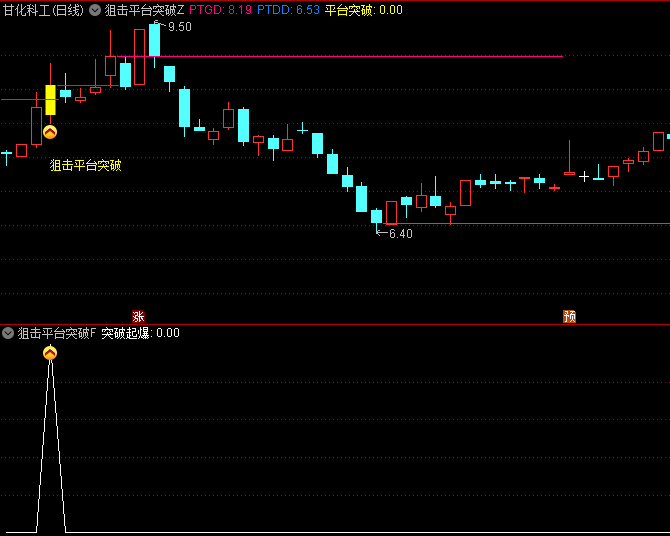Click the 狙击平台突破F indicator name
Screen dimensions: 670x536
[57, 333]
